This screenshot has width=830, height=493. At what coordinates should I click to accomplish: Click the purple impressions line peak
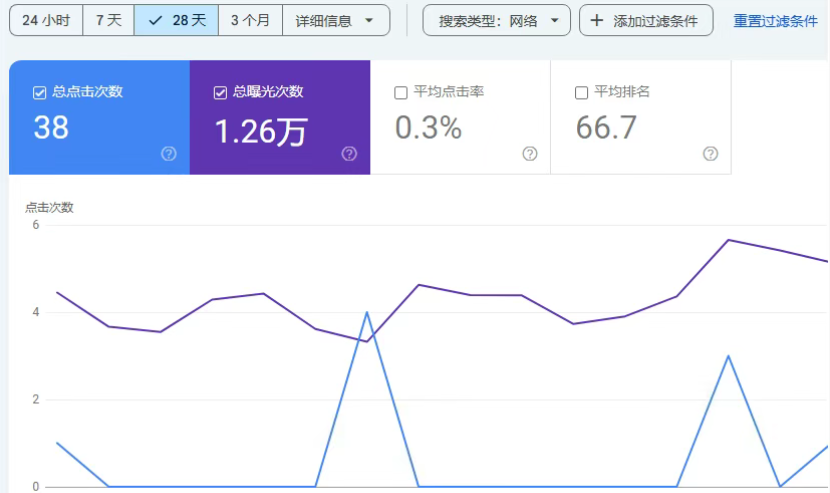(728, 240)
